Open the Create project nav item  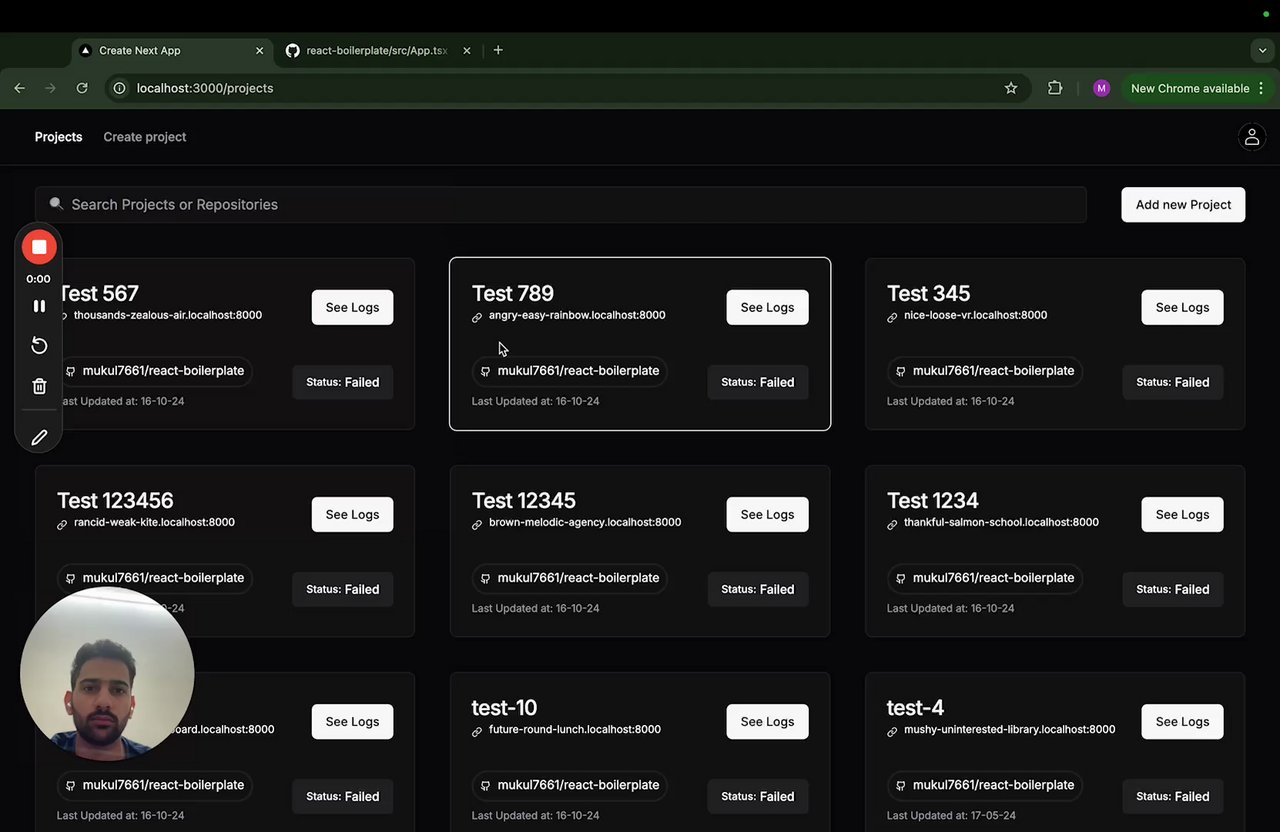coord(145,137)
